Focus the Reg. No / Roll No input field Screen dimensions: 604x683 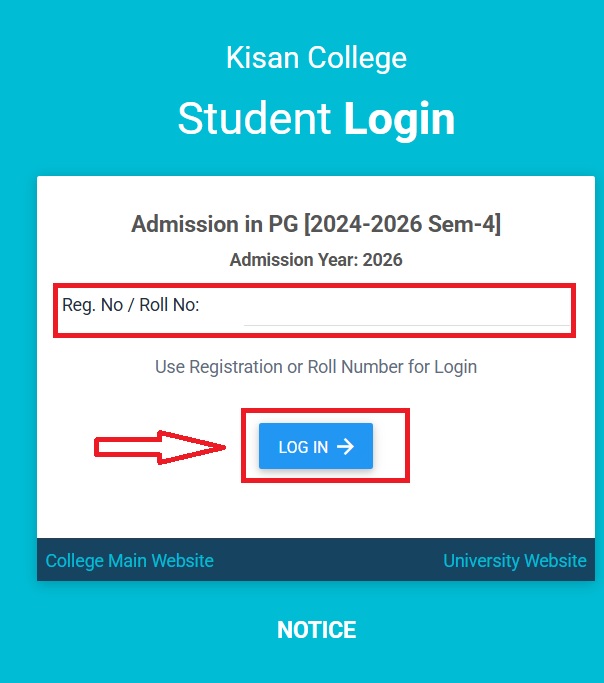[405, 306]
